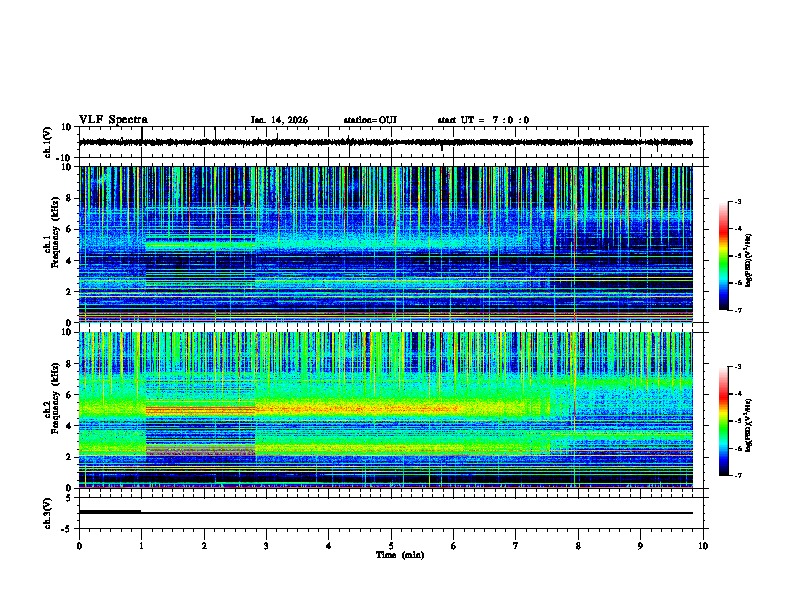Select the "station=OUI" header text

(370, 120)
